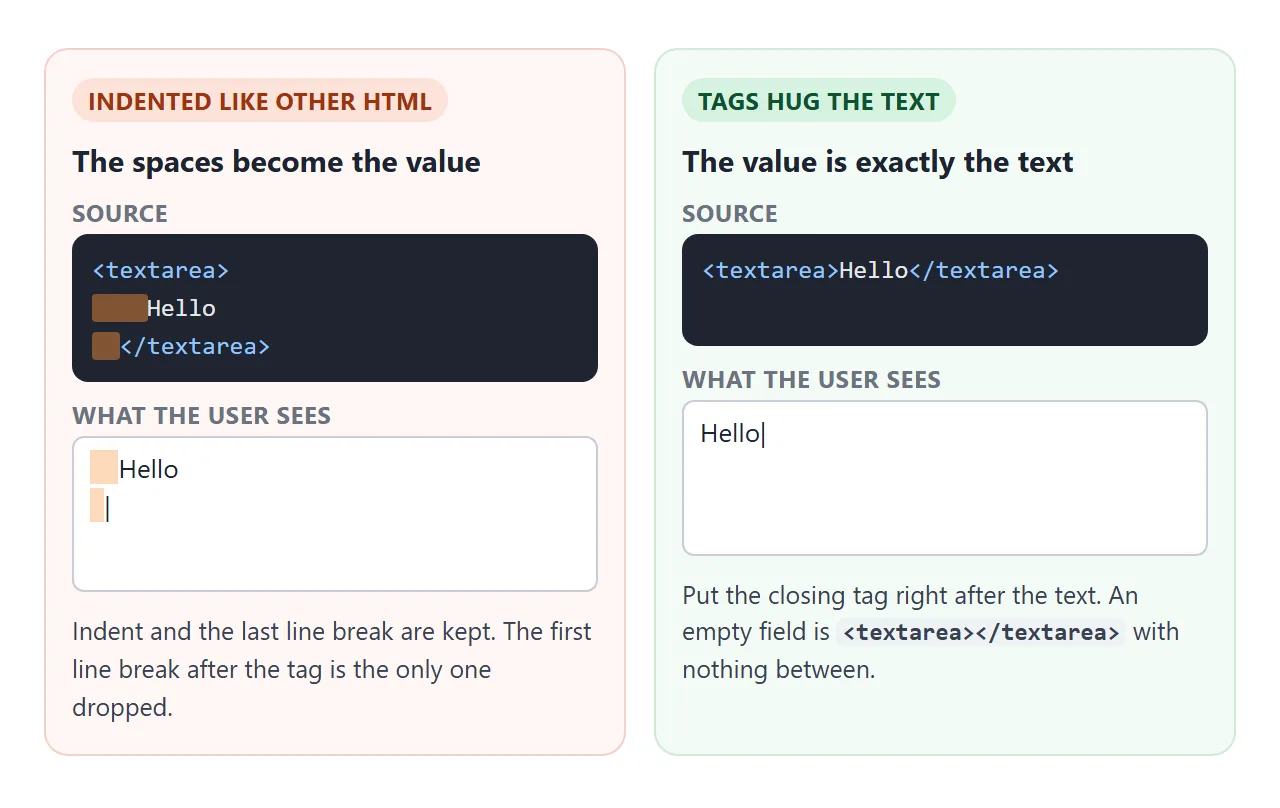Click the SOURCE label in the red card
Screen dimensions: 1280x808
click(x=120, y=214)
